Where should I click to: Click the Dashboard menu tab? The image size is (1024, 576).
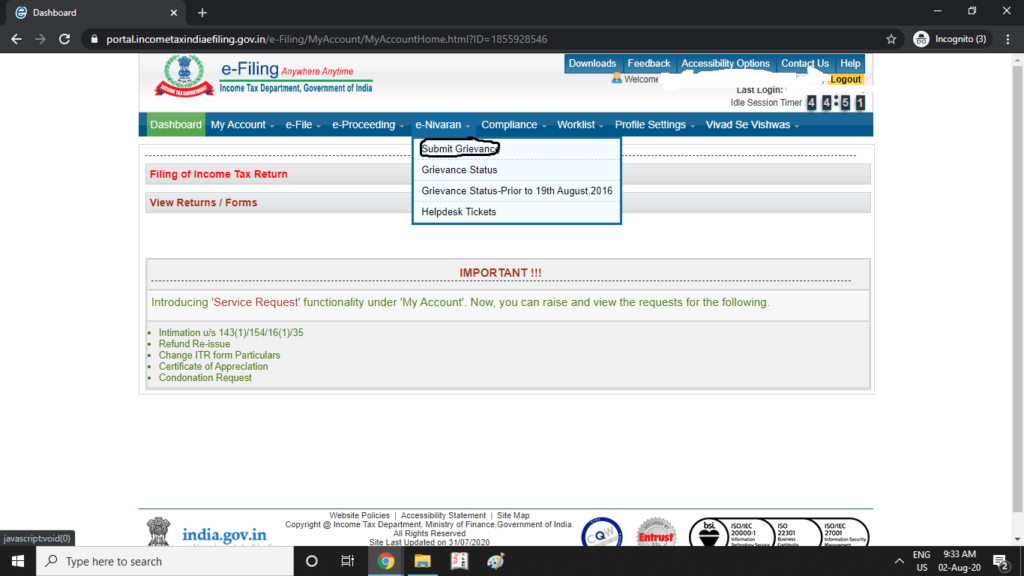click(176, 125)
